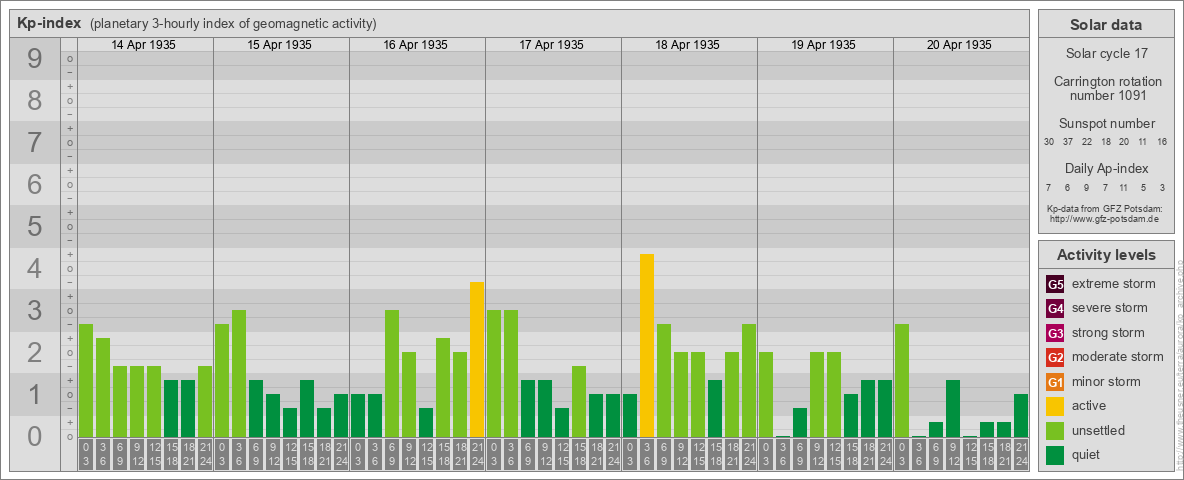Click sunspot number value 22

click(1087, 142)
